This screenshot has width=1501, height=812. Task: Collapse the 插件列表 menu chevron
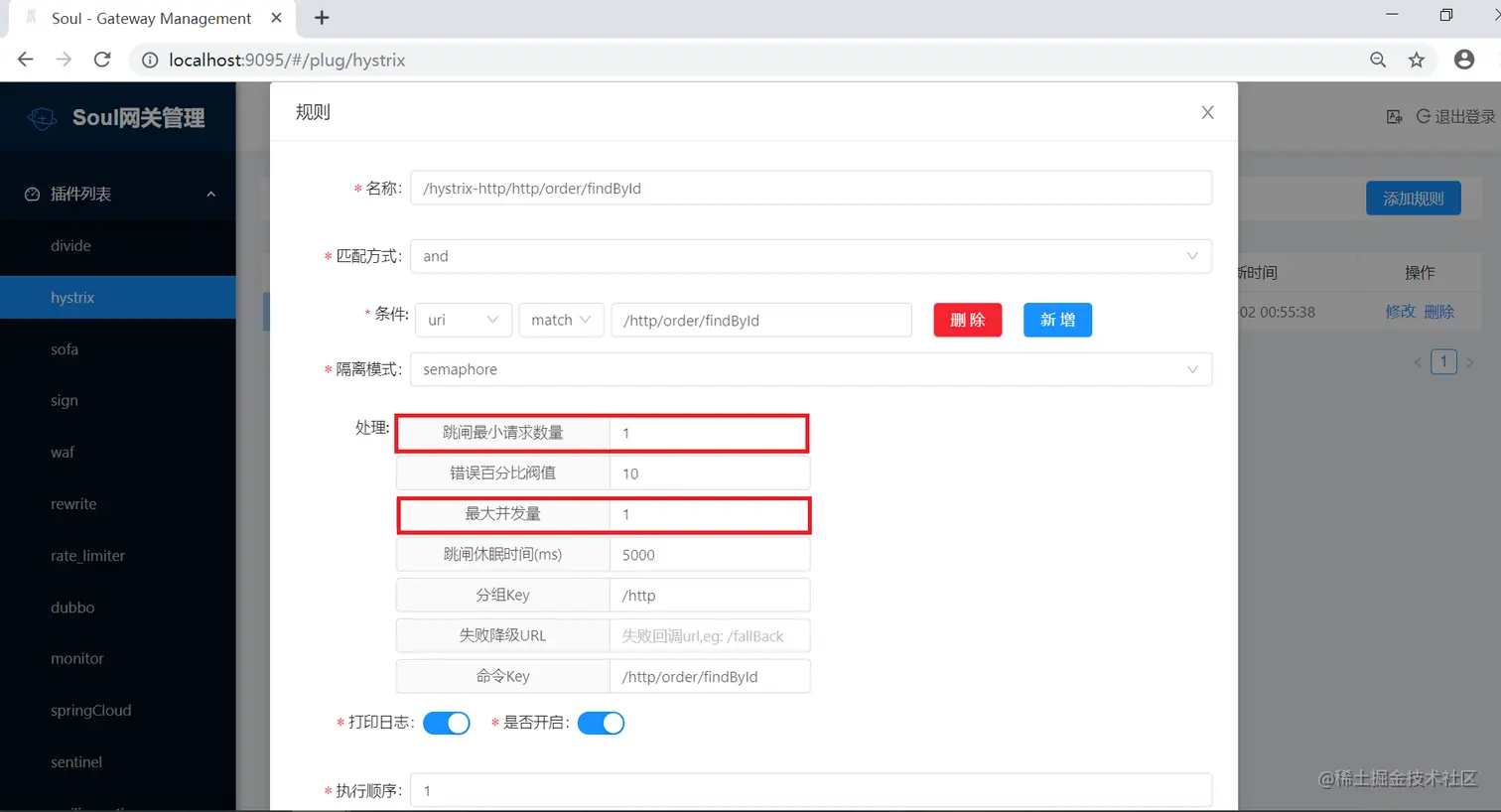point(211,195)
